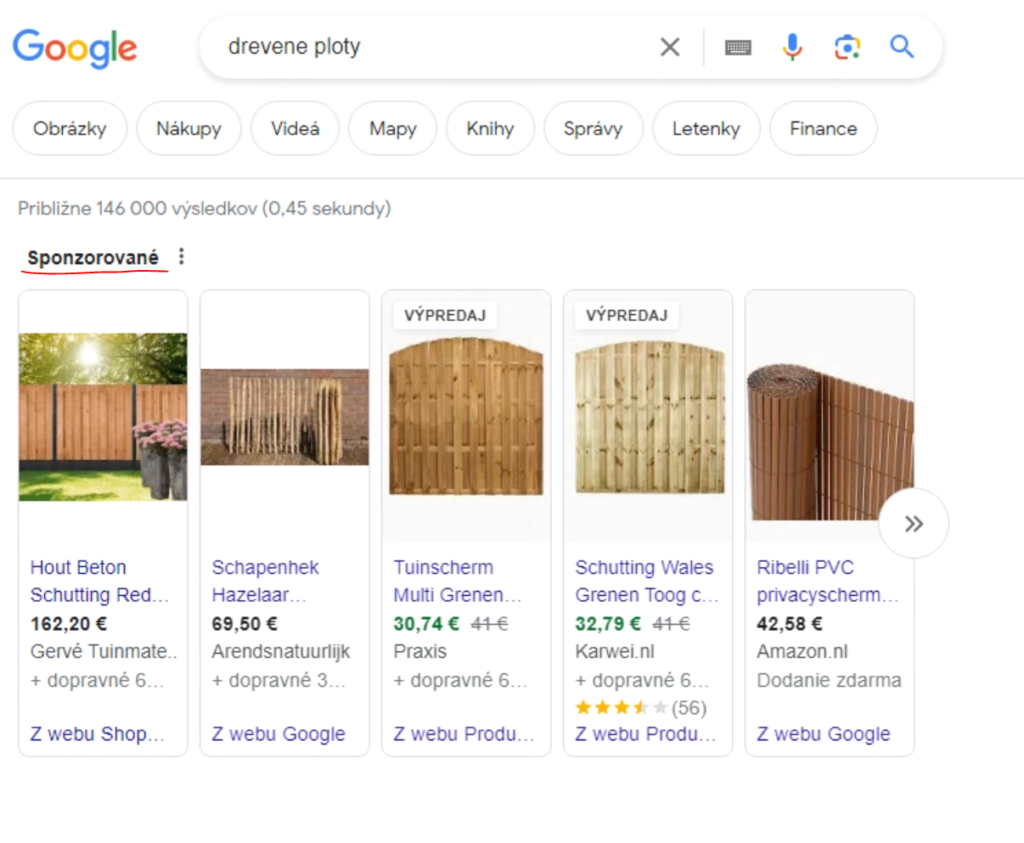The width and height of the screenshot is (1024, 843).
Task: Click the 32,79 € sale price
Action: [x=608, y=624]
